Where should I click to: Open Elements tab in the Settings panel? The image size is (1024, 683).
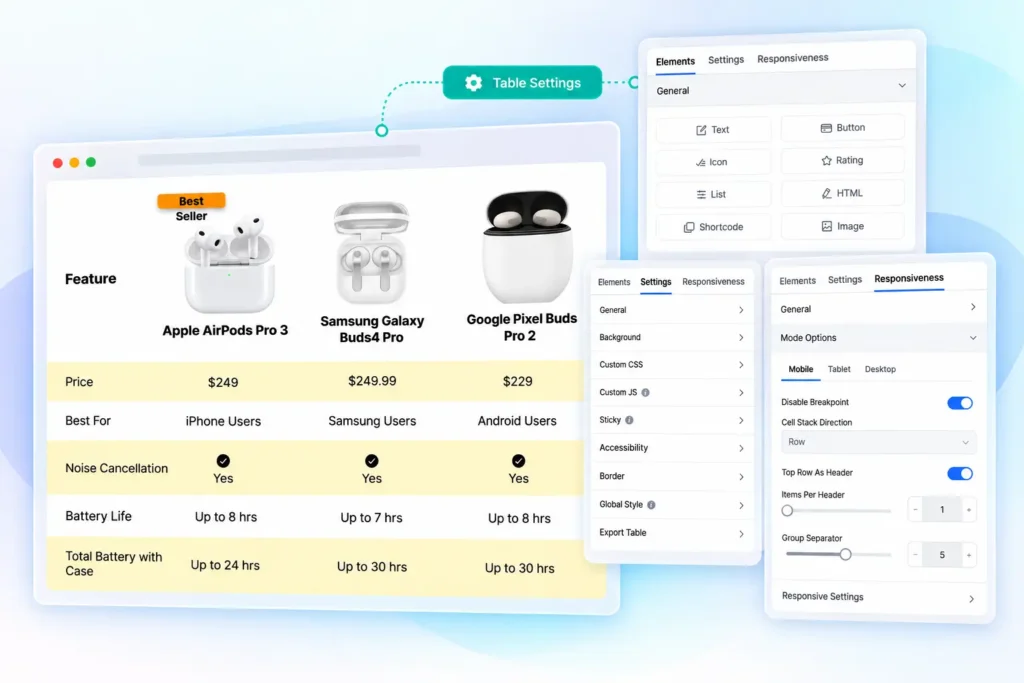click(614, 282)
